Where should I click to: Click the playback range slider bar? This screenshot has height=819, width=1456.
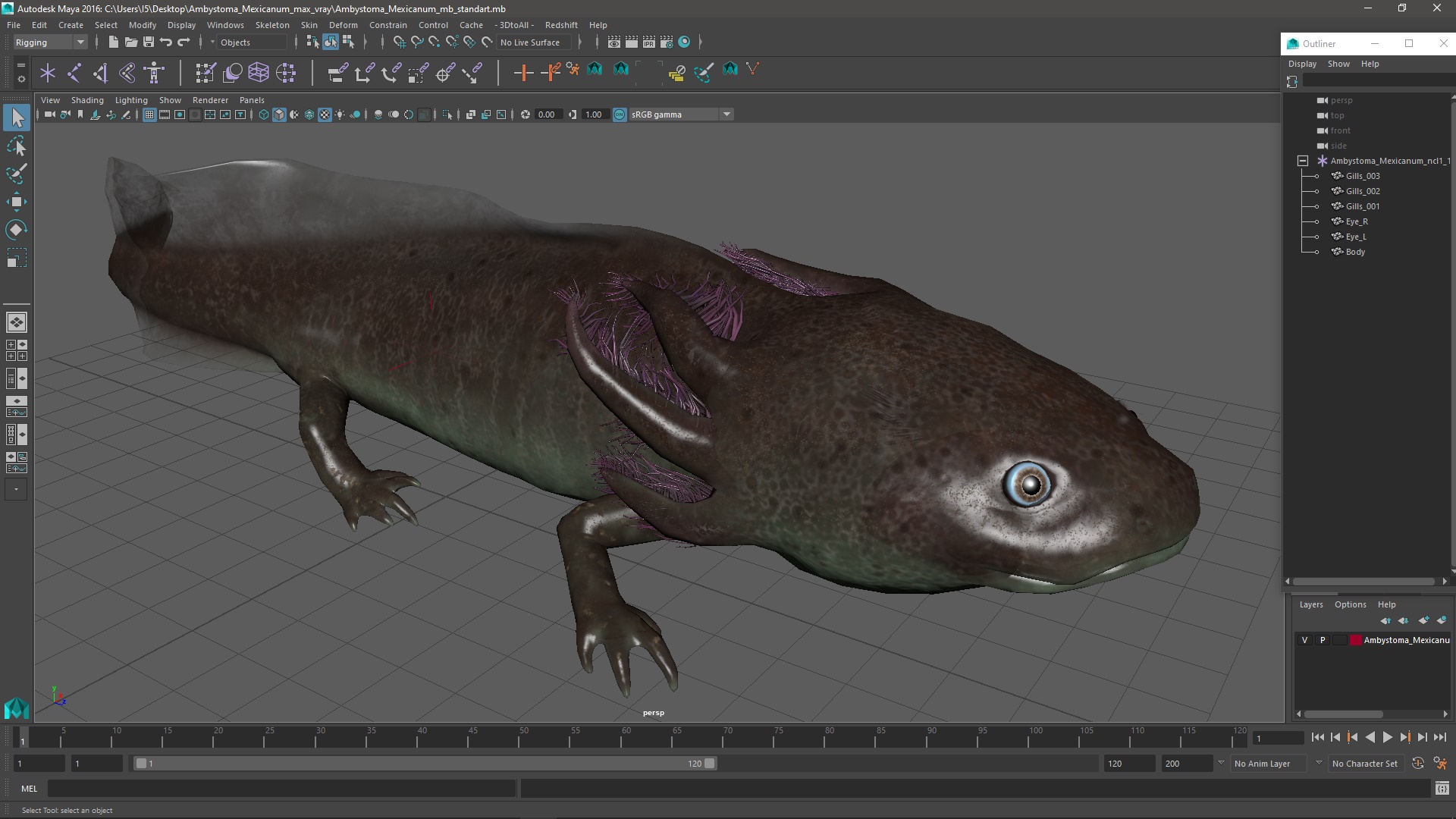(425, 764)
